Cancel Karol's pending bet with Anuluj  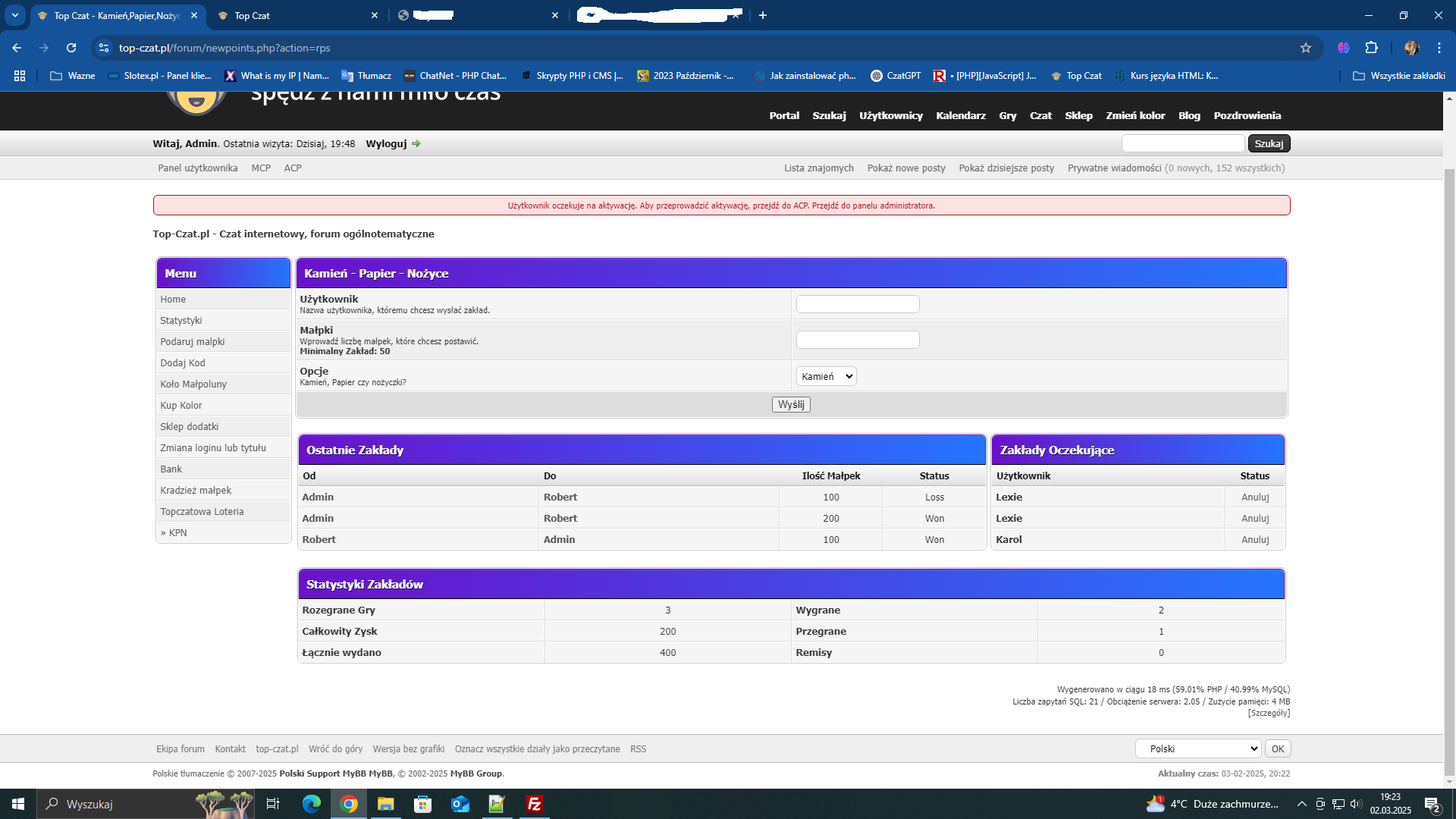(x=1255, y=539)
